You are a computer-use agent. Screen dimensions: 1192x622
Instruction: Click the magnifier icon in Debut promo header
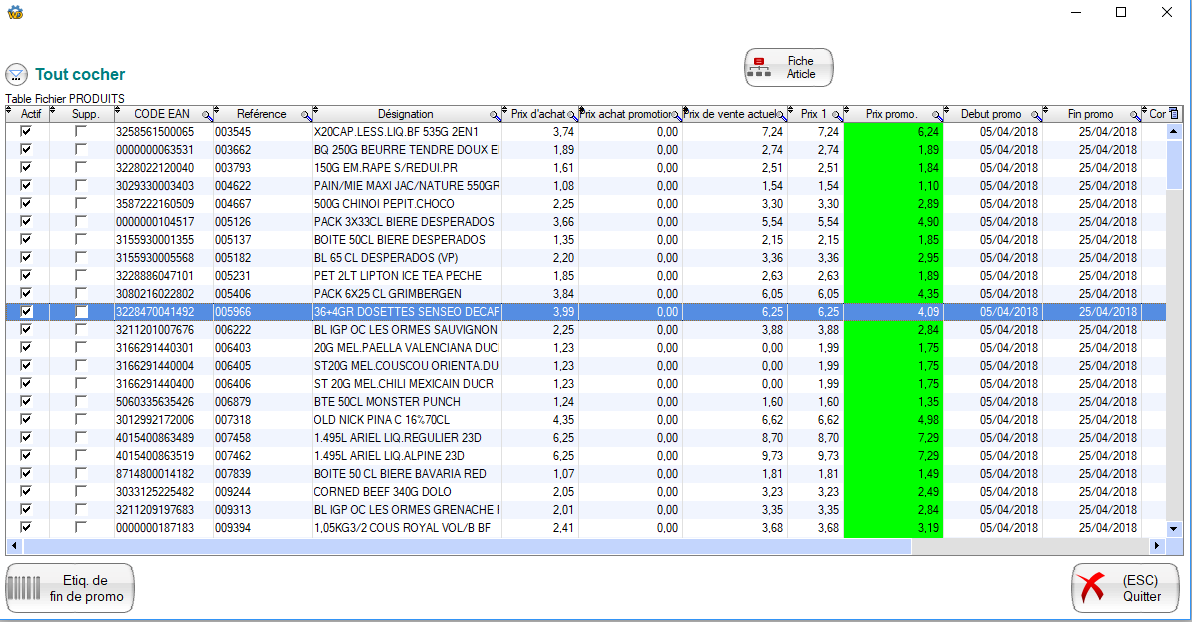(1037, 115)
